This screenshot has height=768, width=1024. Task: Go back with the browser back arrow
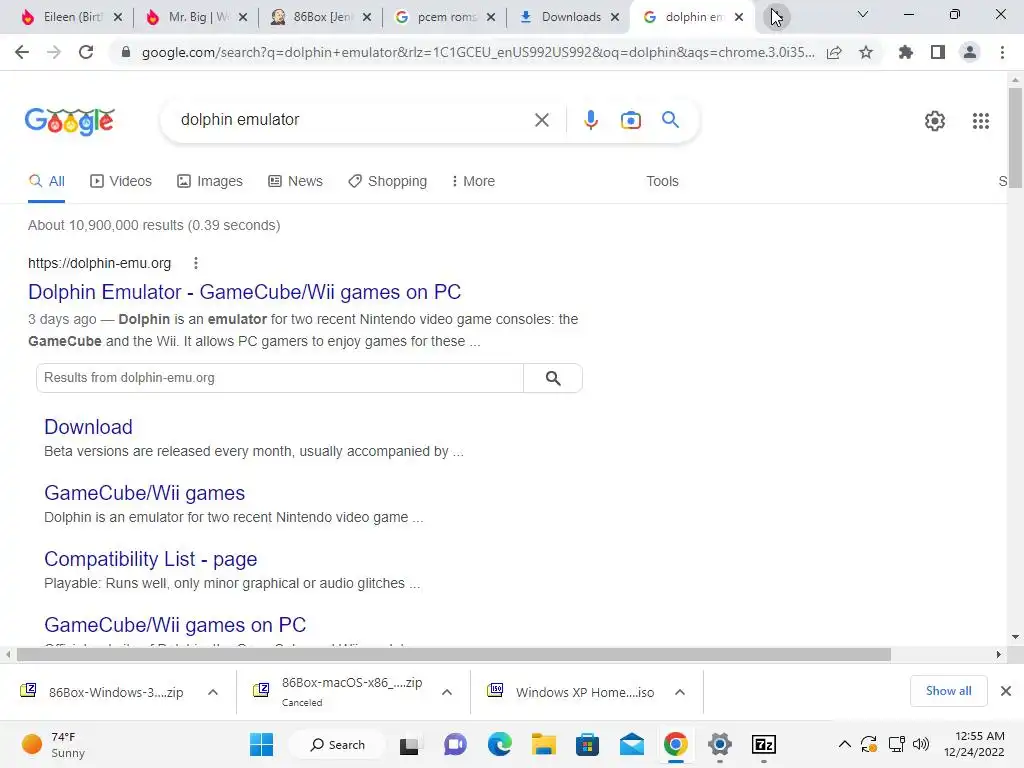(x=22, y=52)
